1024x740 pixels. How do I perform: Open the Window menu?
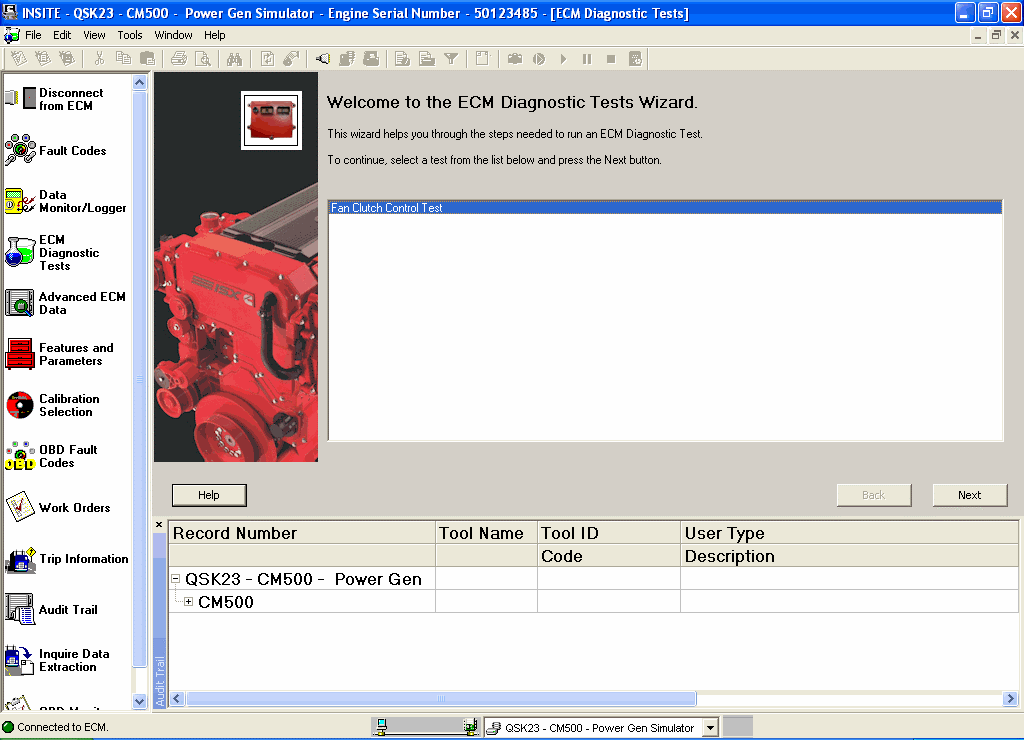[x=173, y=35]
